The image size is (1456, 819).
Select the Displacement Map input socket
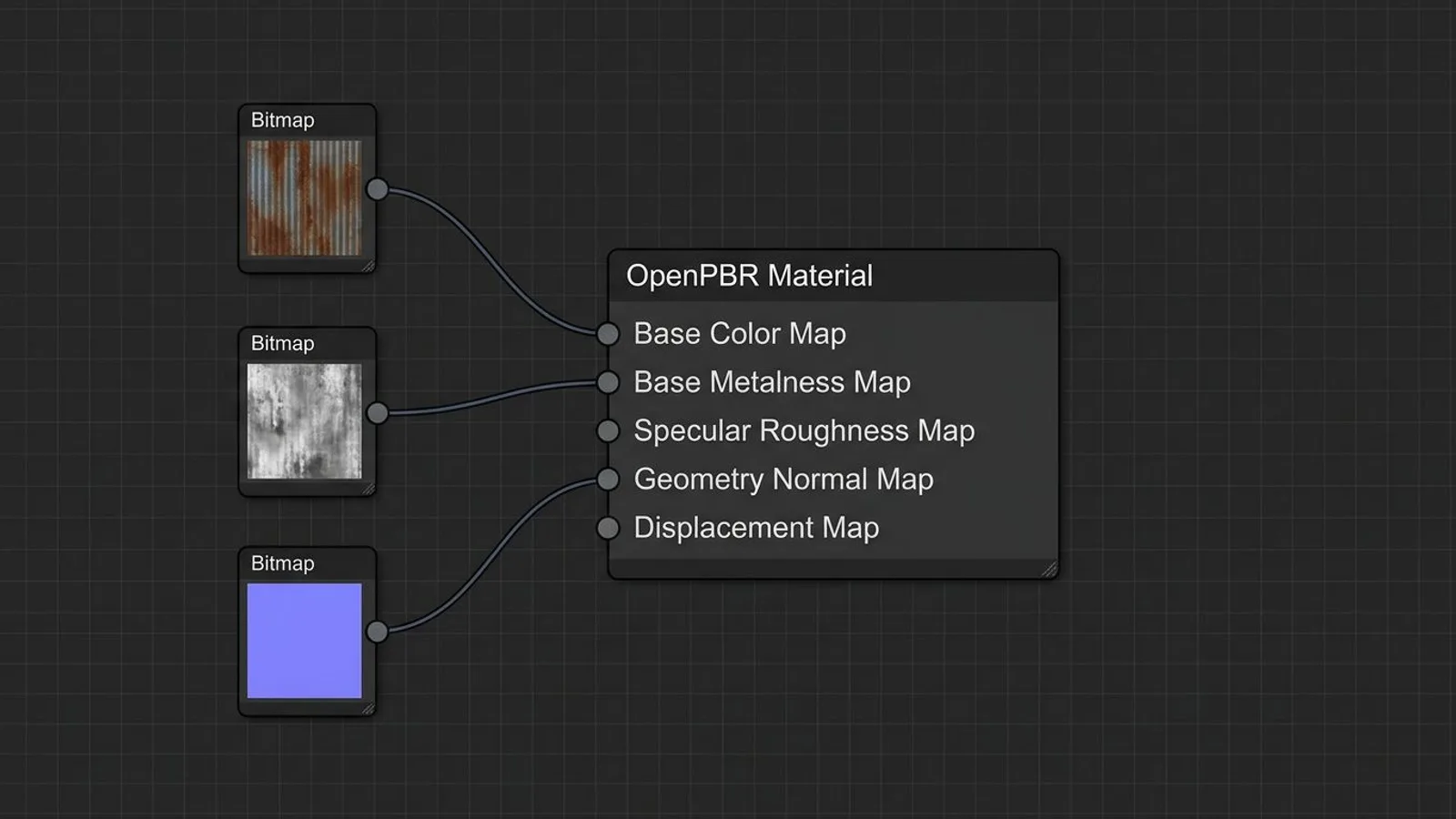click(608, 528)
